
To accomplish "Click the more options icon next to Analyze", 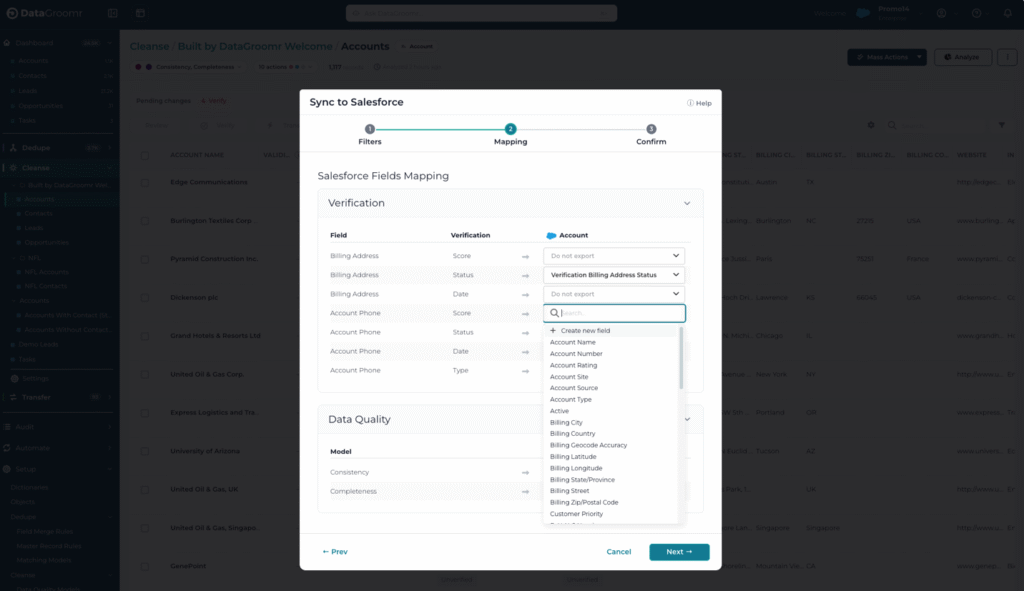I will point(1007,57).
